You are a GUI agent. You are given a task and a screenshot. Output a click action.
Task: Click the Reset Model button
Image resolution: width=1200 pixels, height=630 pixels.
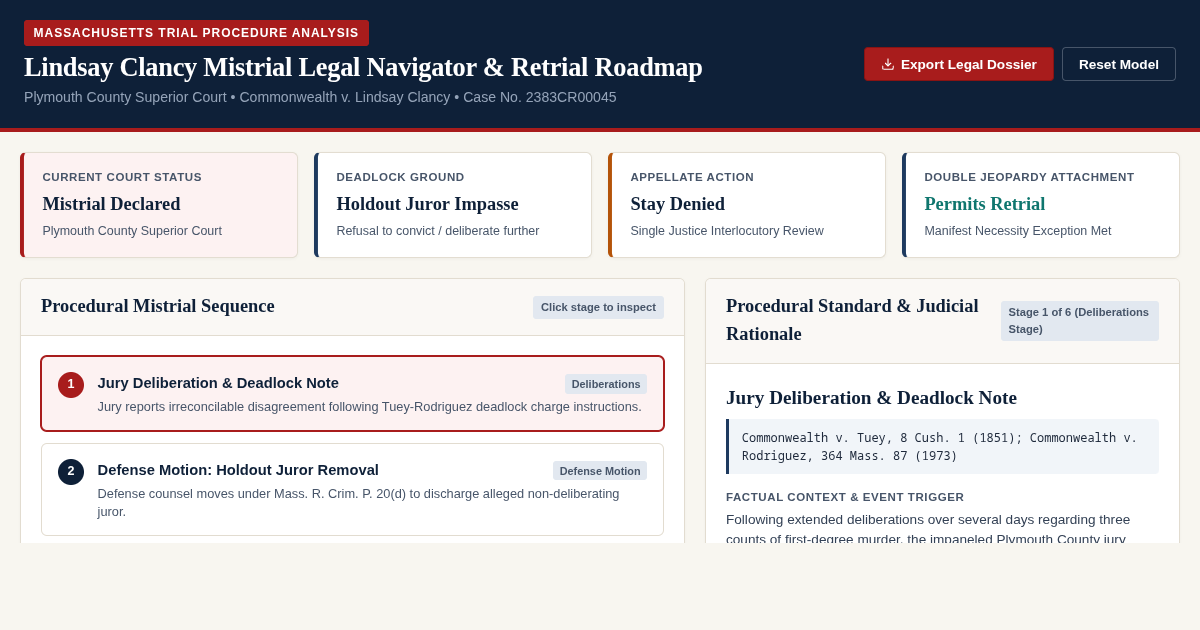tap(1119, 64)
